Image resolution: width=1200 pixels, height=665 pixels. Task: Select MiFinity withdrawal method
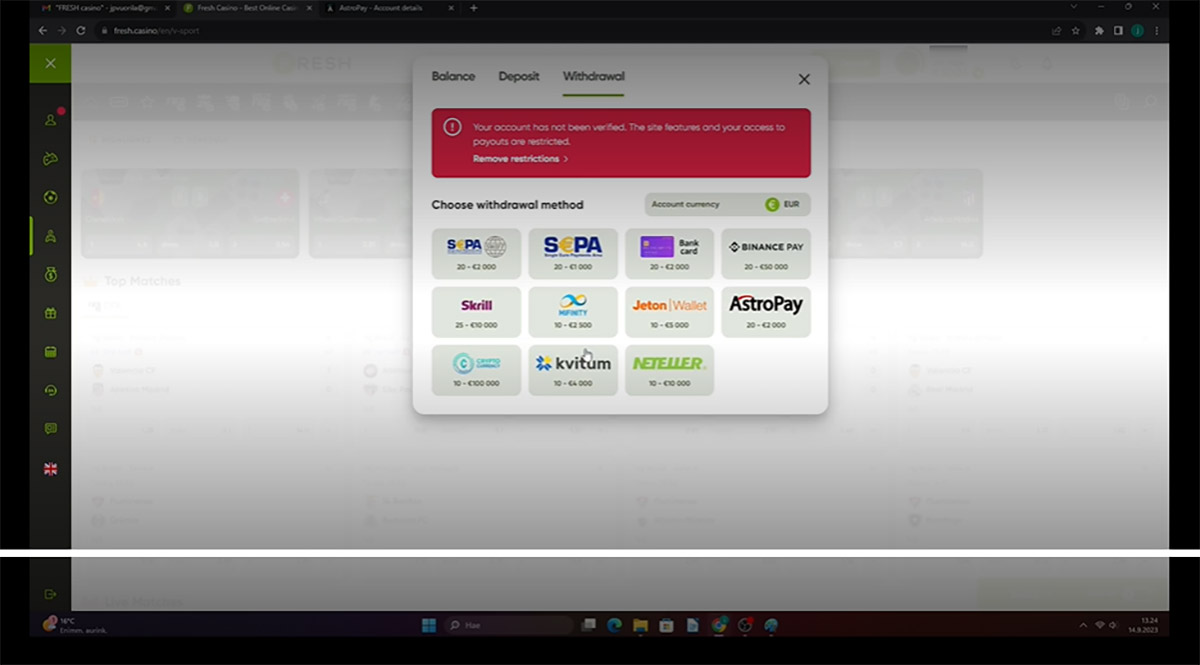pyautogui.click(x=573, y=312)
